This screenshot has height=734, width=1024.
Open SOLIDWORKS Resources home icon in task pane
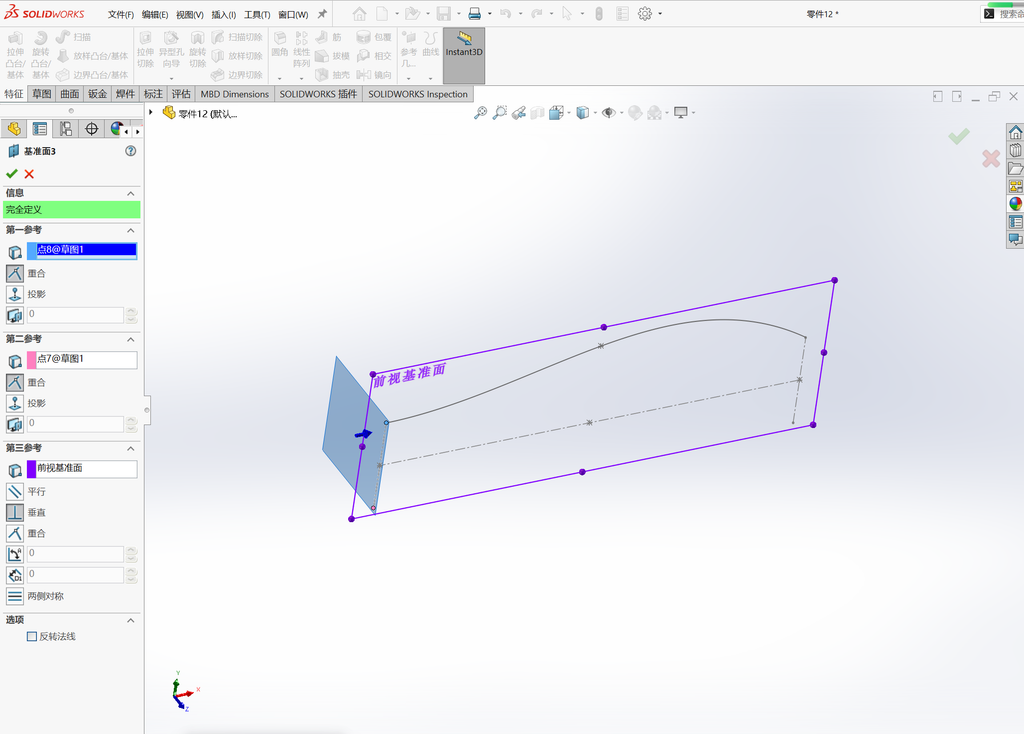pyautogui.click(x=1016, y=133)
